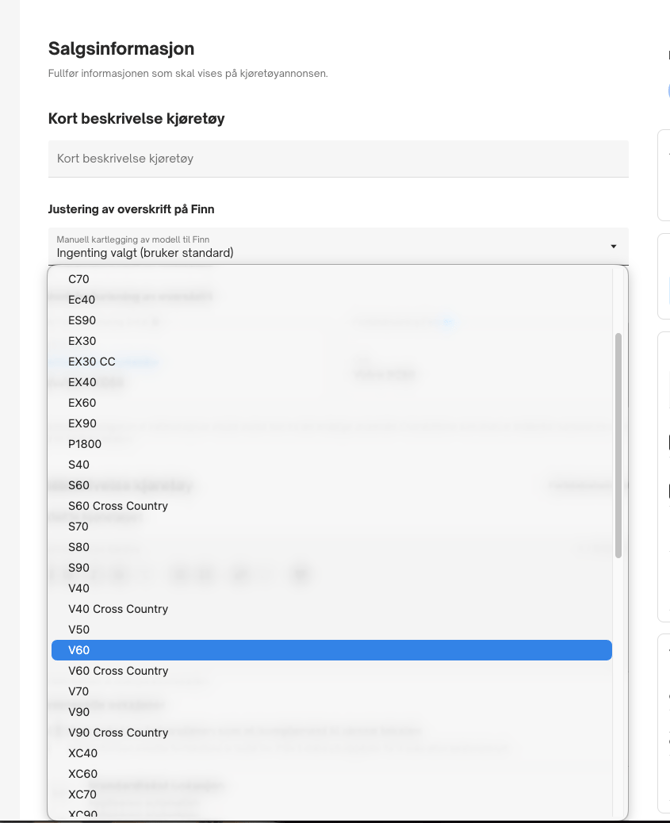Click the dropdown list scrollbar
The width and height of the screenshot is (670, 823).
(618, 445)
